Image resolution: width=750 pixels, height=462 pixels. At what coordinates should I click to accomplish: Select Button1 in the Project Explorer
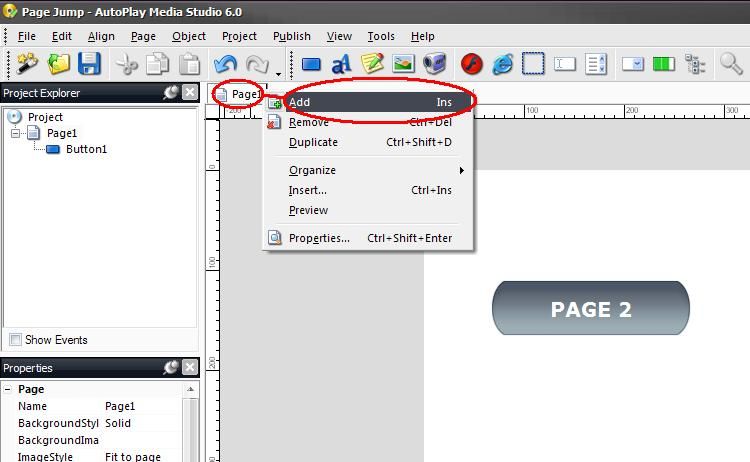coord(86,149)
